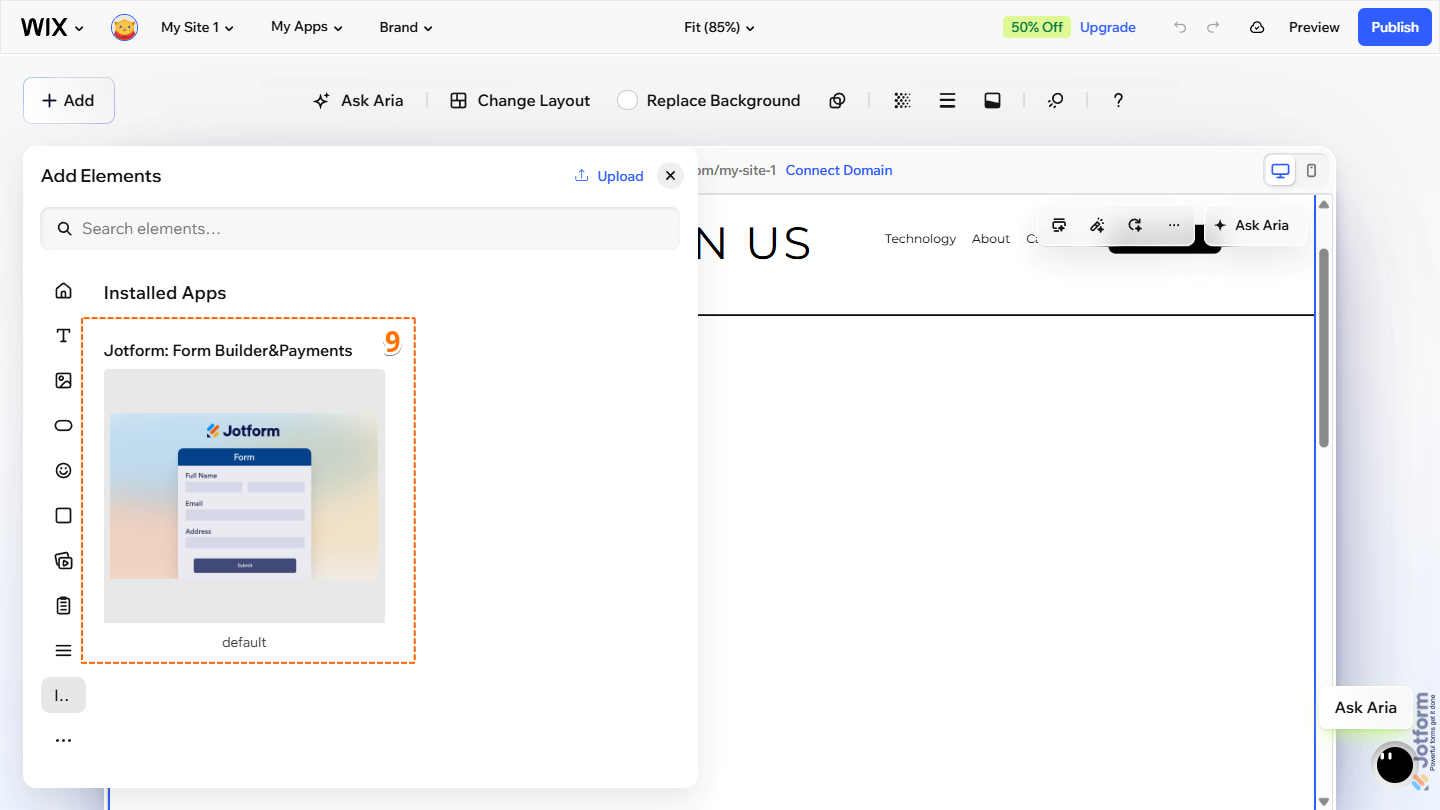
Task: Click the Installed Apps heading
Action: 165,293
